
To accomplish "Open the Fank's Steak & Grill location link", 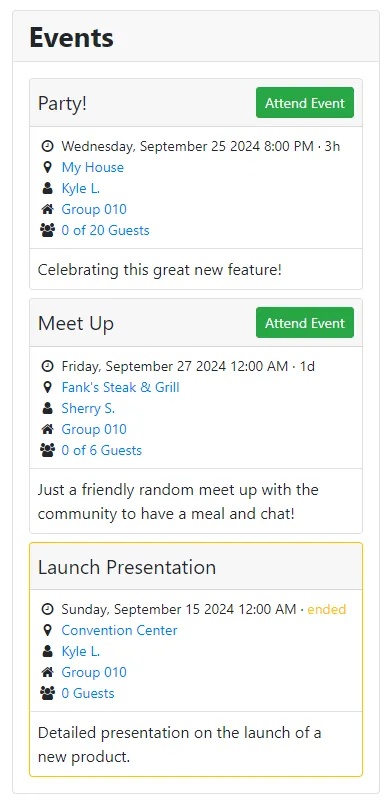I will [120, 388].
